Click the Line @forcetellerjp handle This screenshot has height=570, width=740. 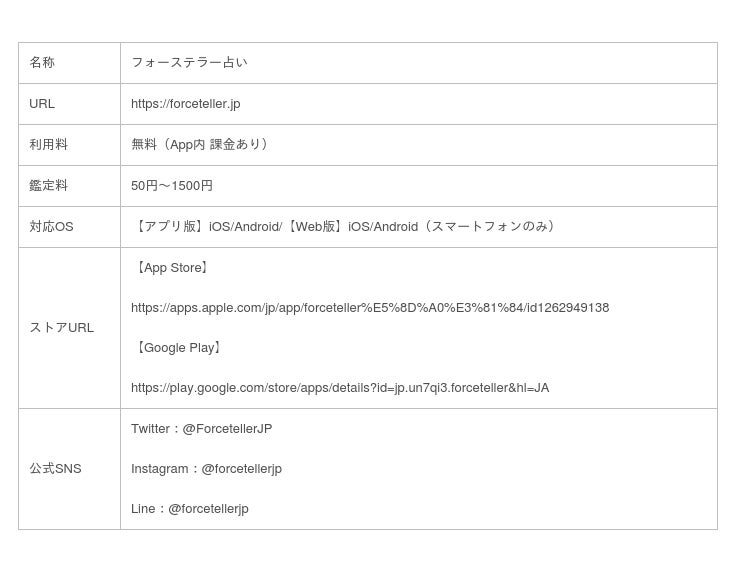pos(208,509)
